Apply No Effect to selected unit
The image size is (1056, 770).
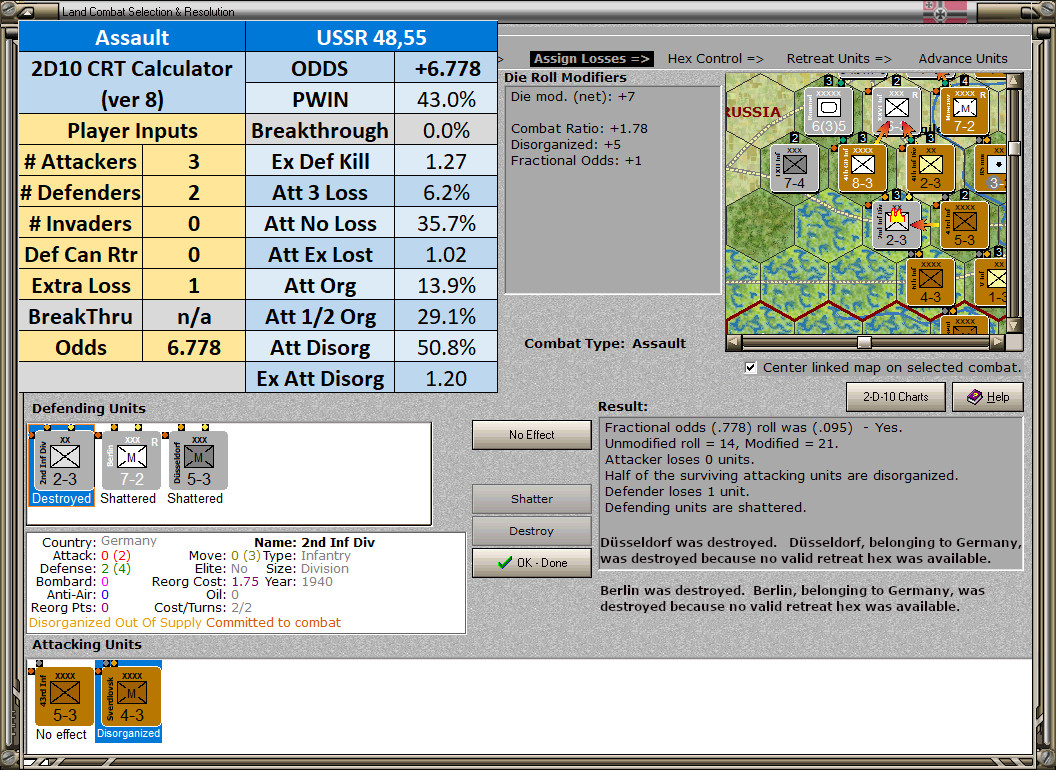coord(531,435)
